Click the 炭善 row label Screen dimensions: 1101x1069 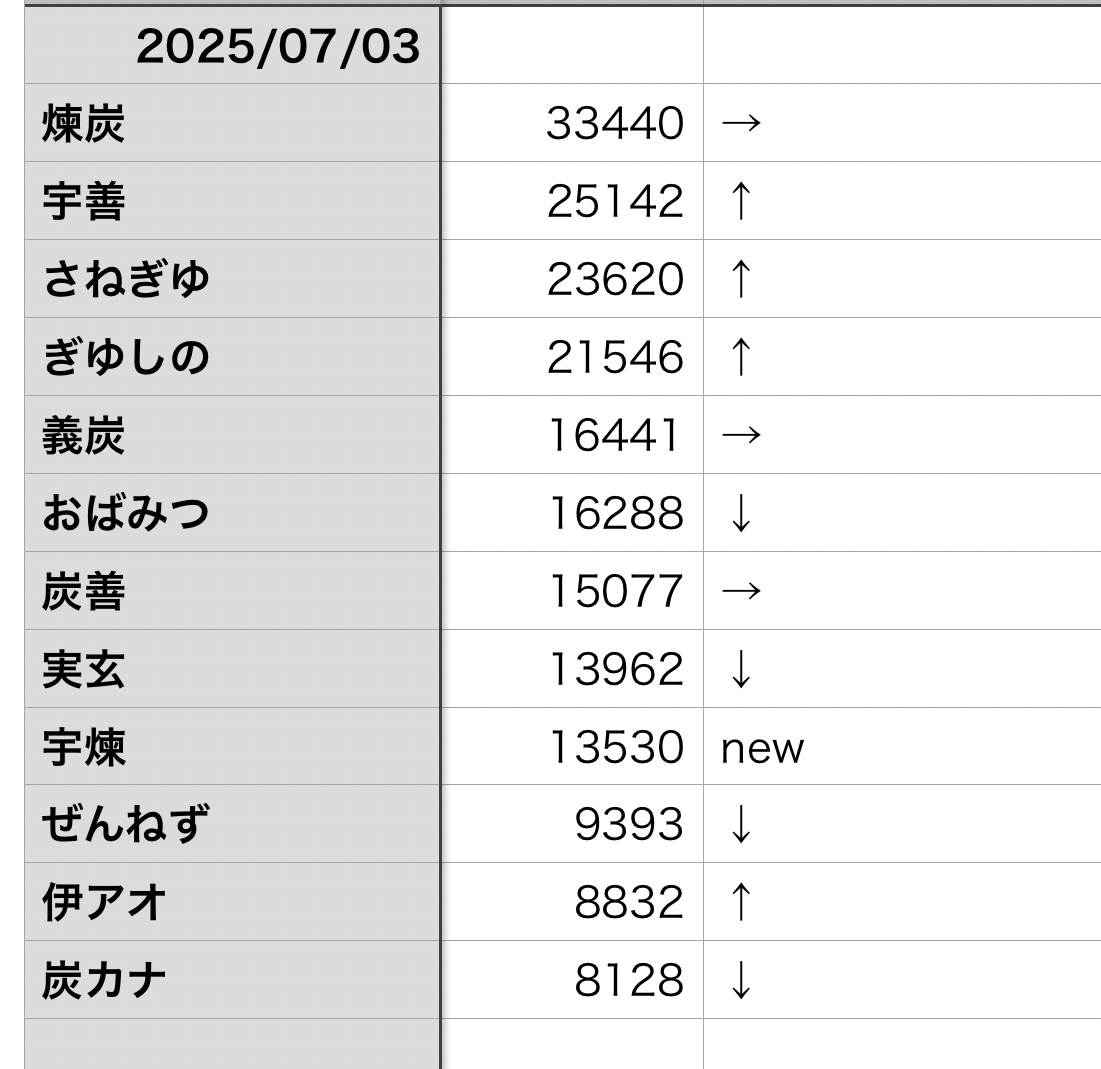tap(232, 591)
